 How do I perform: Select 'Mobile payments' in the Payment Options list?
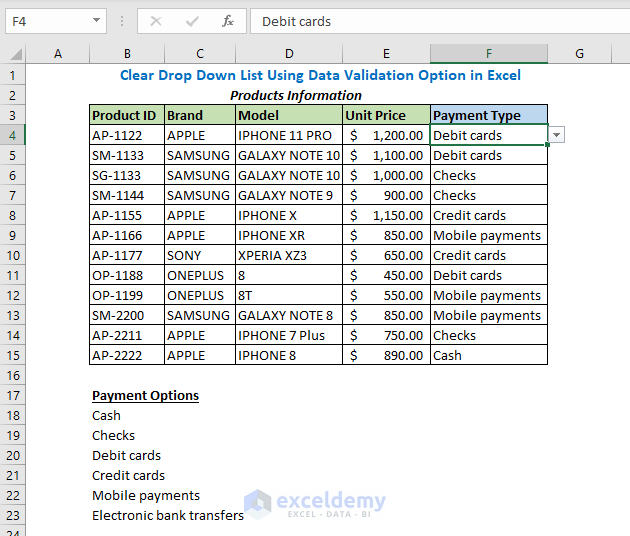(x=146, y=496)
